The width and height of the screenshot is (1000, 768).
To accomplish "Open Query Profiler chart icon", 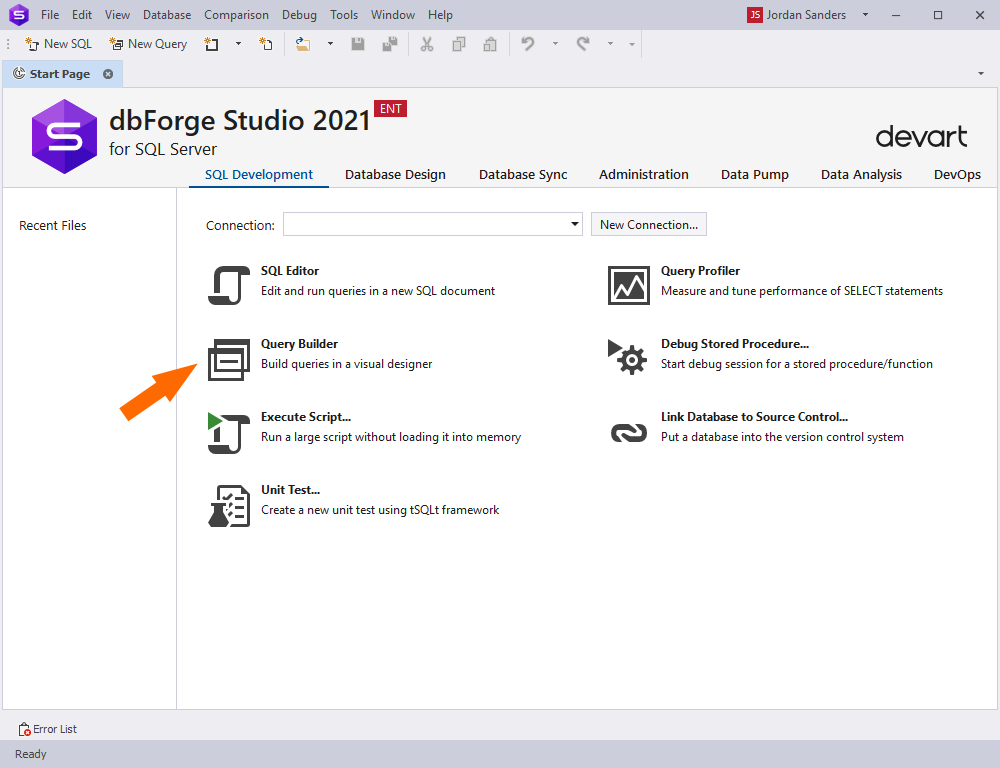I will point(628,285).
